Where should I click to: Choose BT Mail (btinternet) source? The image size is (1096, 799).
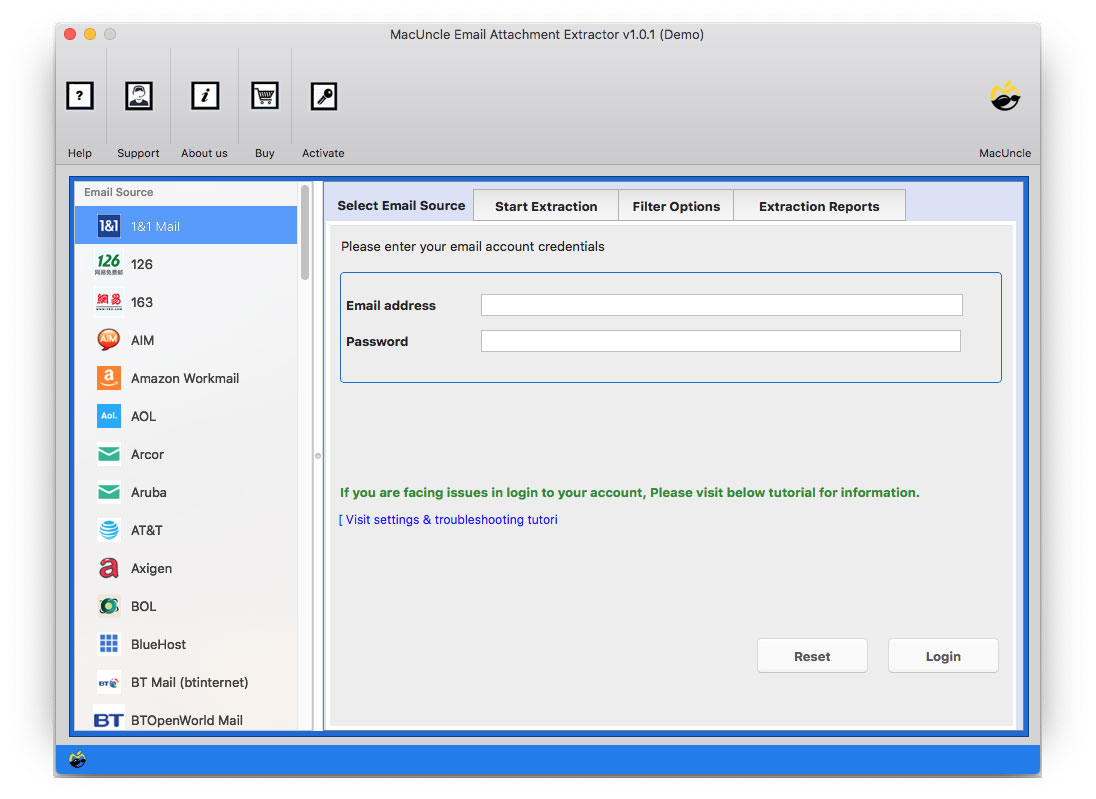click(189, 682)
